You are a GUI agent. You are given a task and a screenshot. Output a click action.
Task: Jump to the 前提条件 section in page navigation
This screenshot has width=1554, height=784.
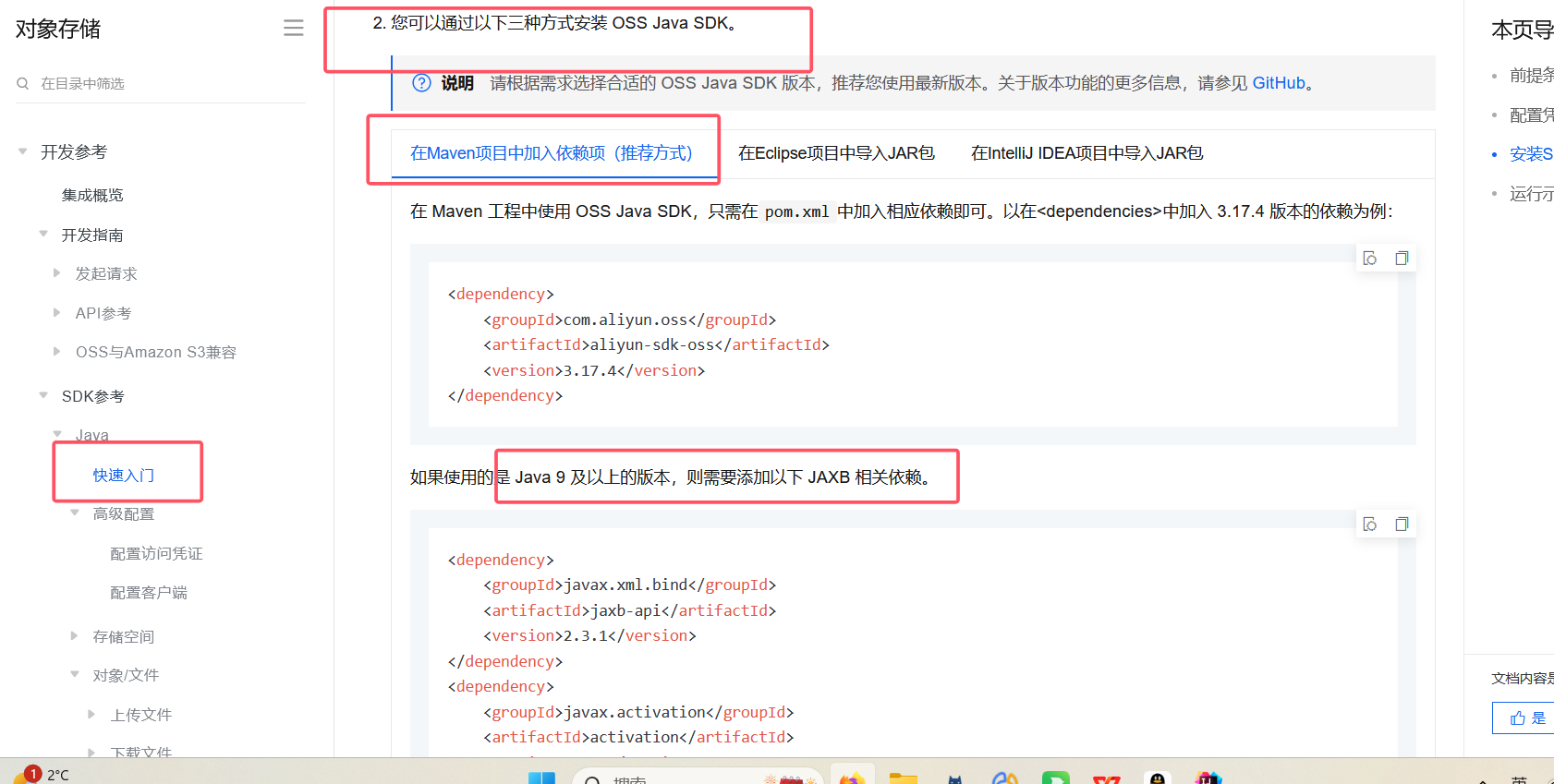pos(1531,75)
